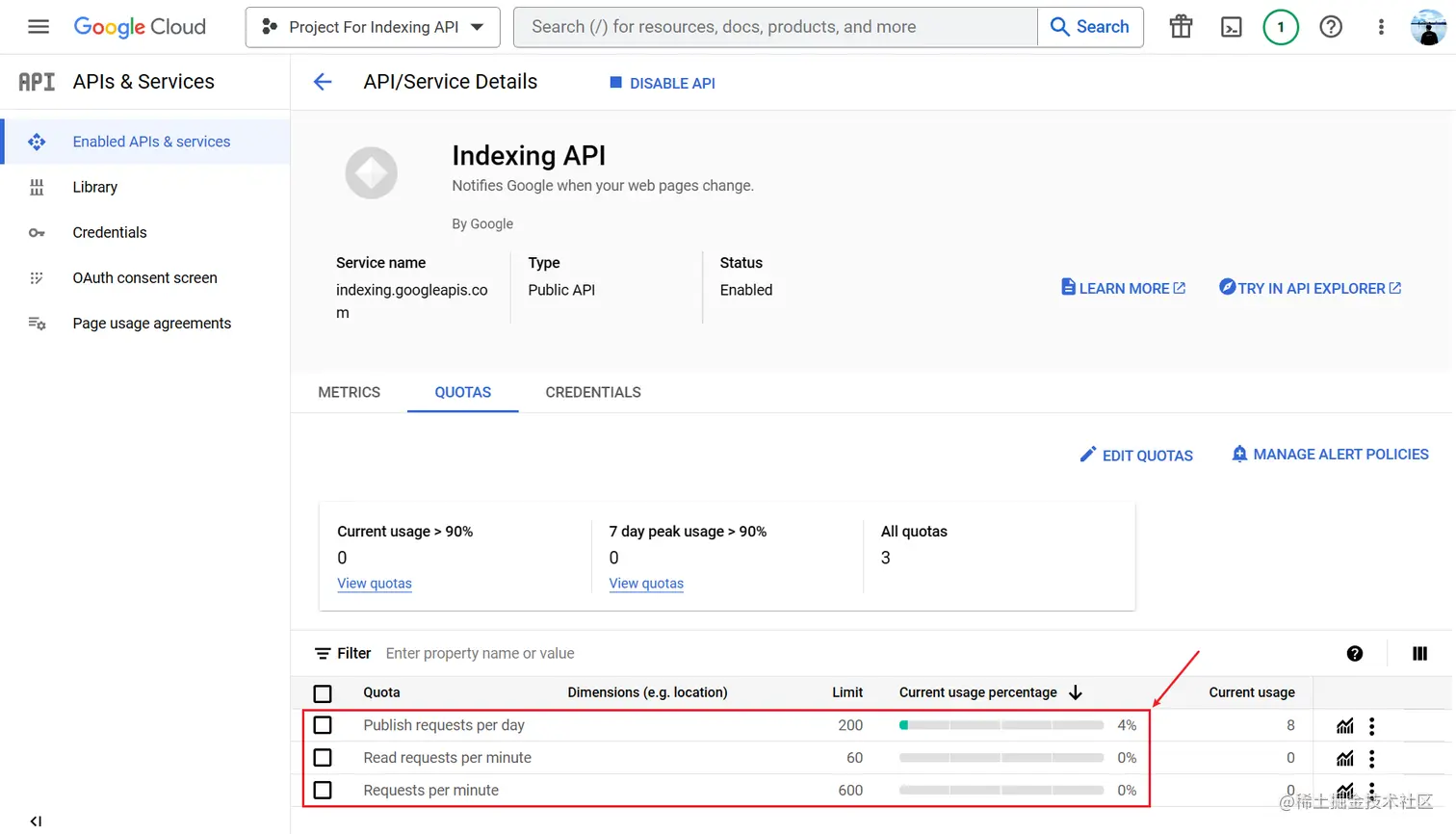Image resolution: width=1456 pixels, height=834 pixels.
Task: Toggle the select-all quotas checkbox
Action: coord(323,693)
